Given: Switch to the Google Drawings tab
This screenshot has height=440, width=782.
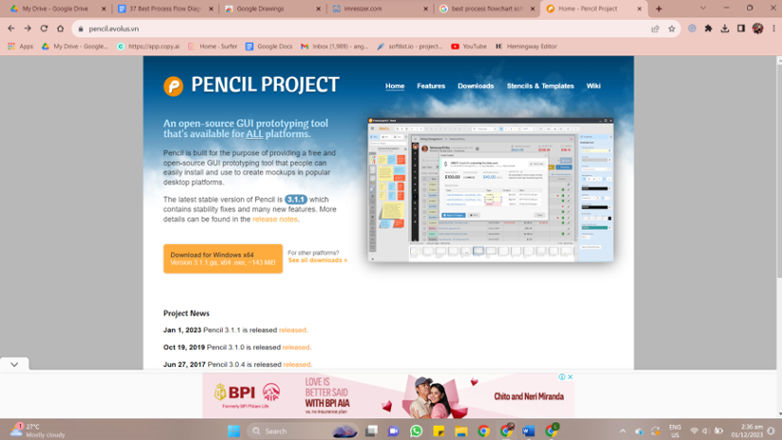Looking at the screenshot, I should (x=260, y=8).
